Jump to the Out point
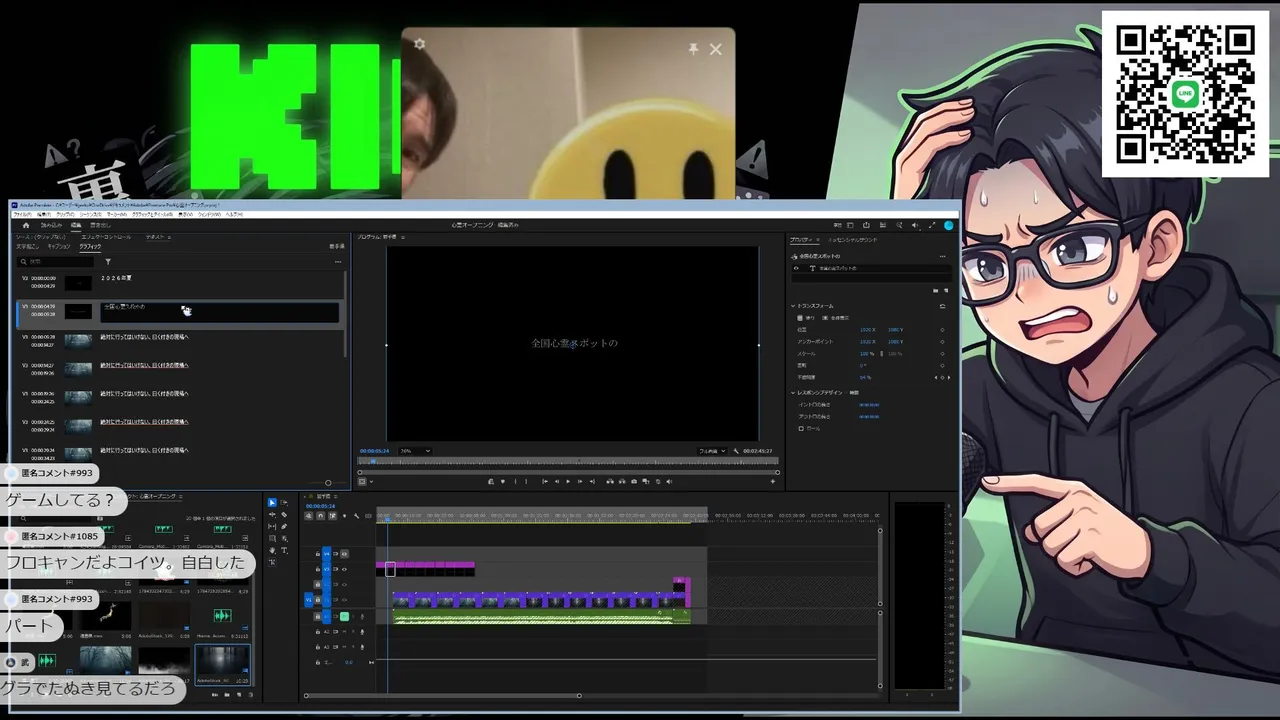 [x=592, y=481]
